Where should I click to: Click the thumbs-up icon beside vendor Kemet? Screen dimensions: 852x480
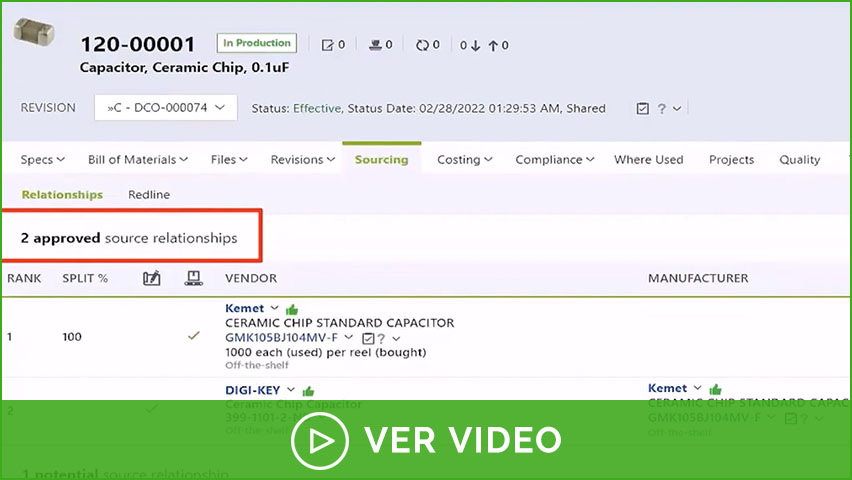[292, 309]
